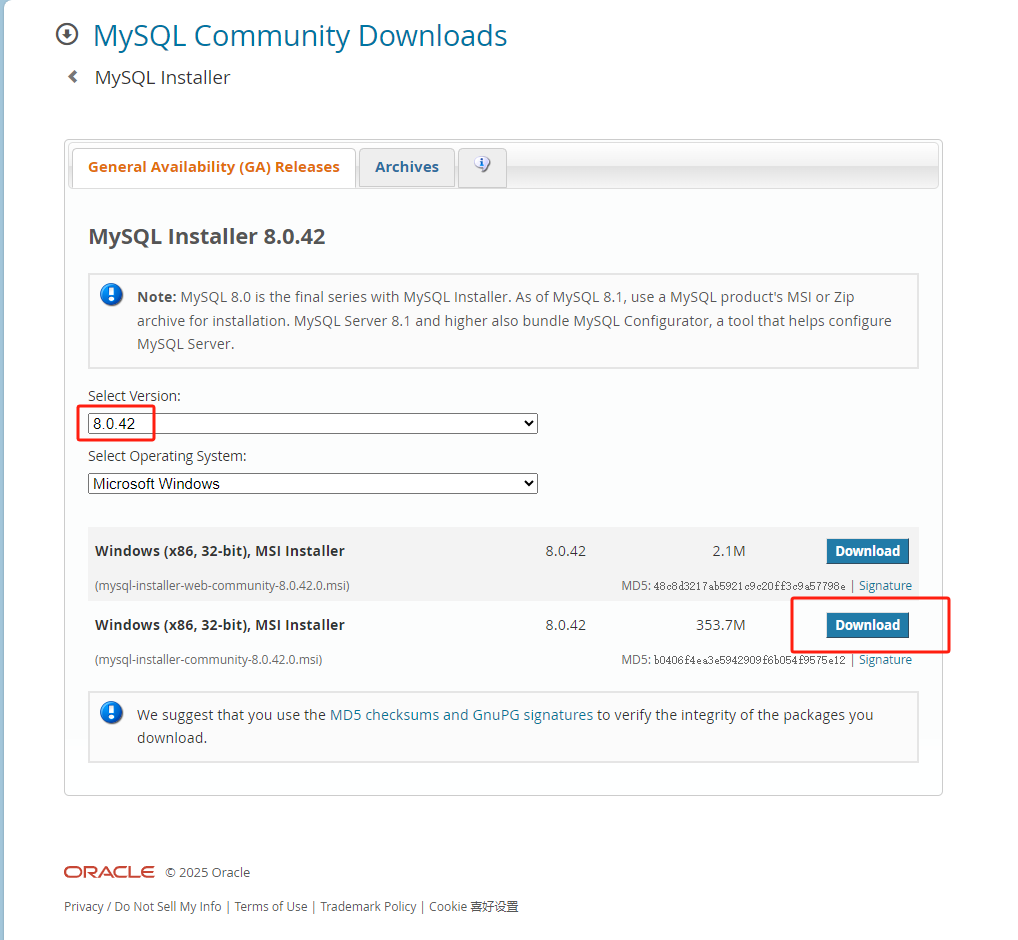Click MD5 hash starting with b0406f4ea3

749,660
